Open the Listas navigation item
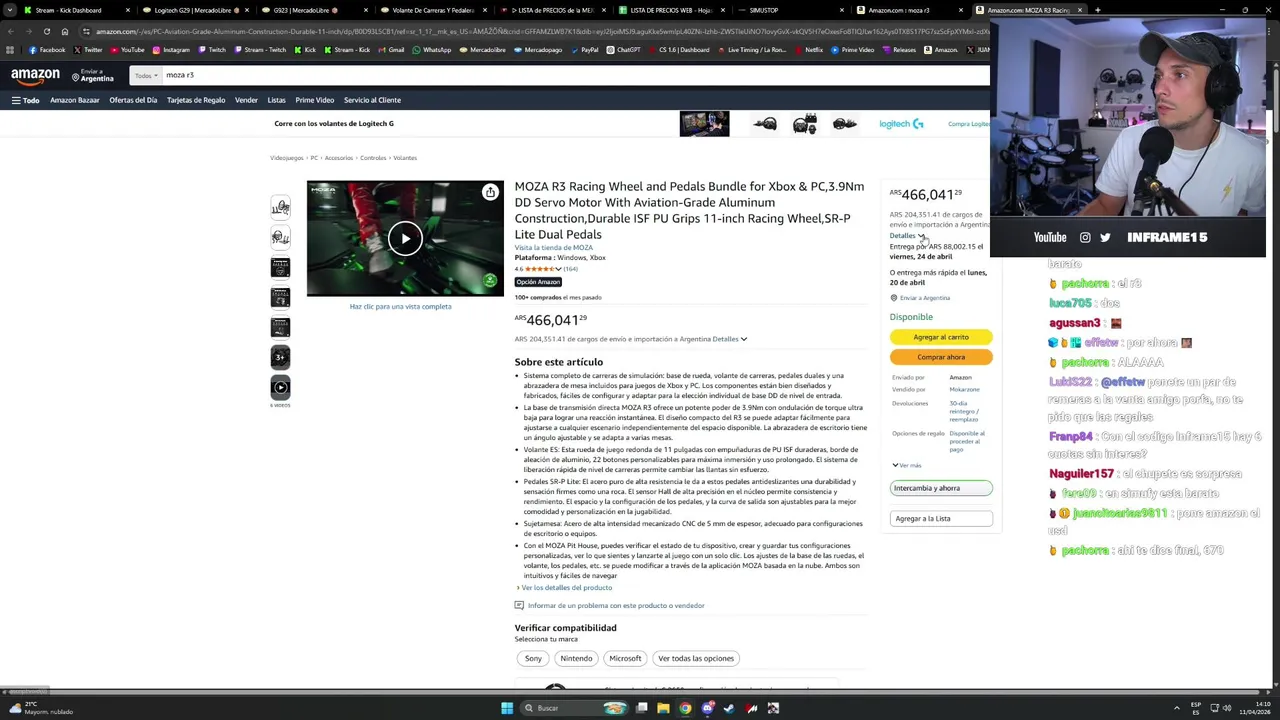 276,100
